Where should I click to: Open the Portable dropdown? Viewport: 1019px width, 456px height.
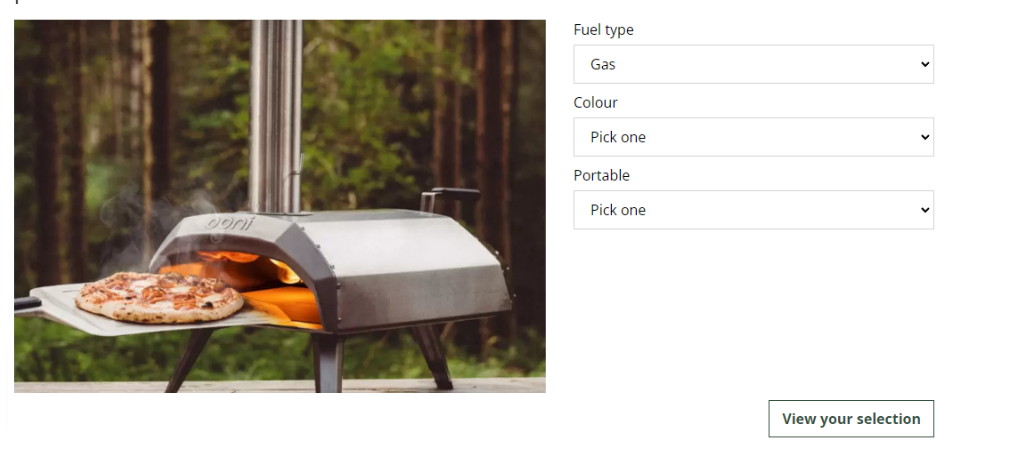click(x=753, y=210)
